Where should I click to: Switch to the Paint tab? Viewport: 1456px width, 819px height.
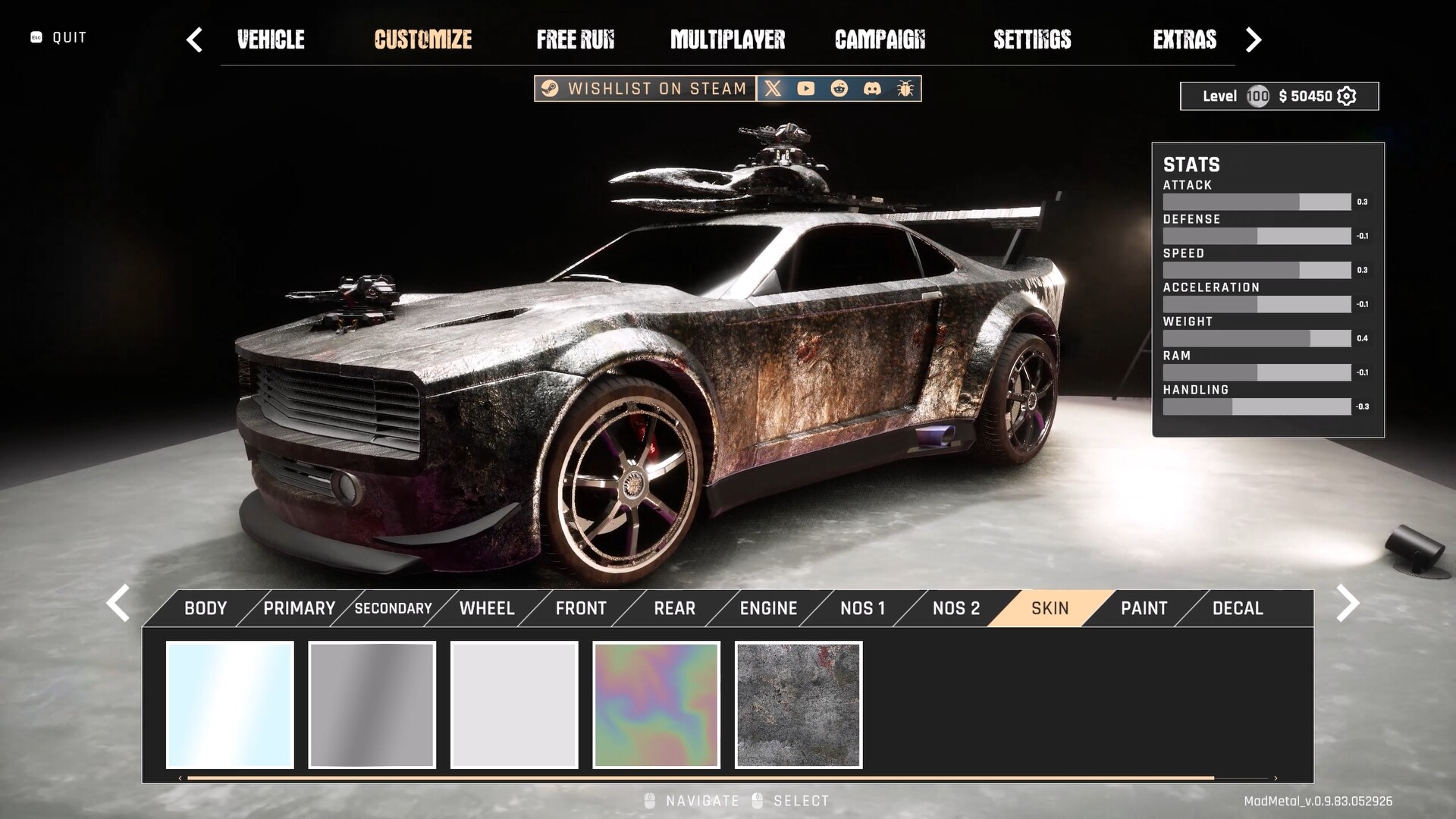pos(1144,608)
